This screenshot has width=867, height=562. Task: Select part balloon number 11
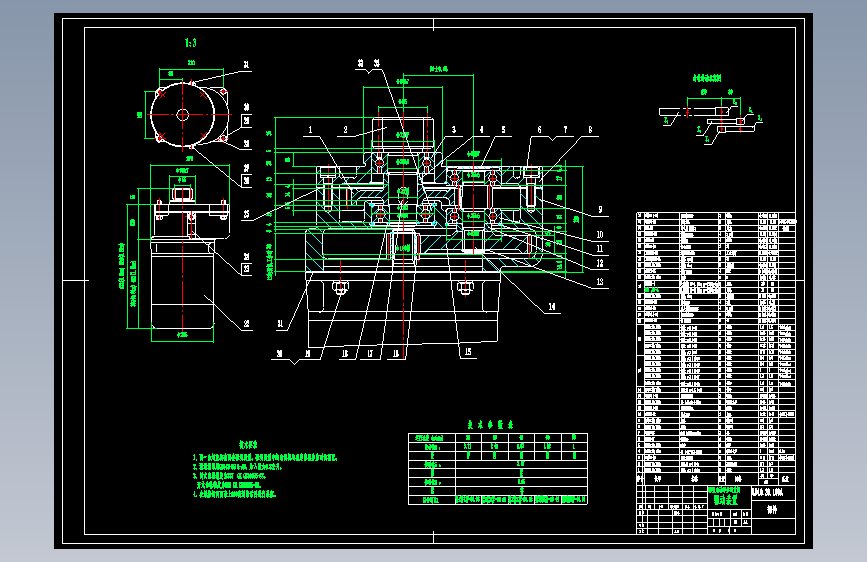[600, 249]
